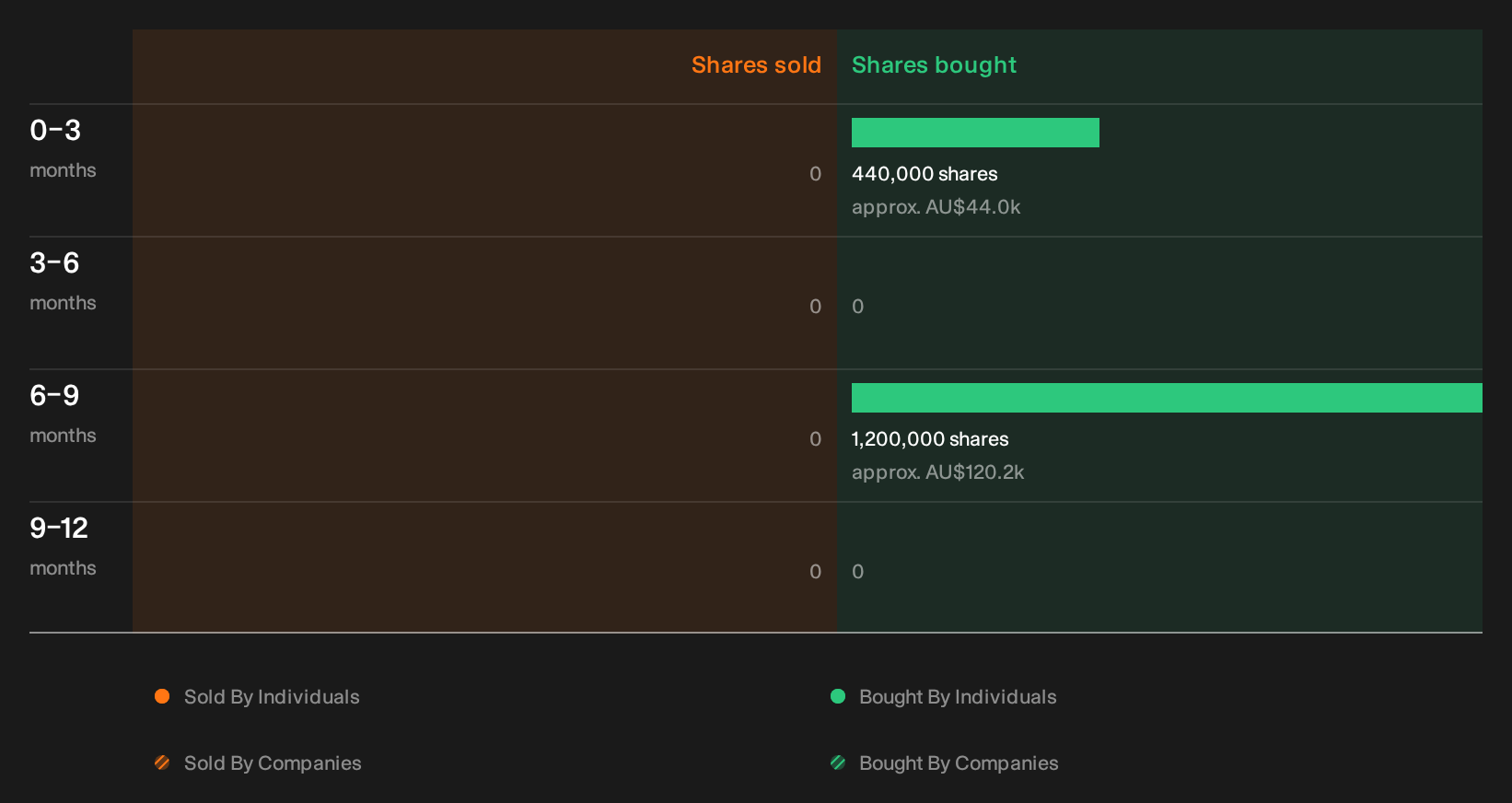Screen dimensions: 1512x803
Task: Click the "approx. AU$44.0k" amount
Action: click(936, 207)
